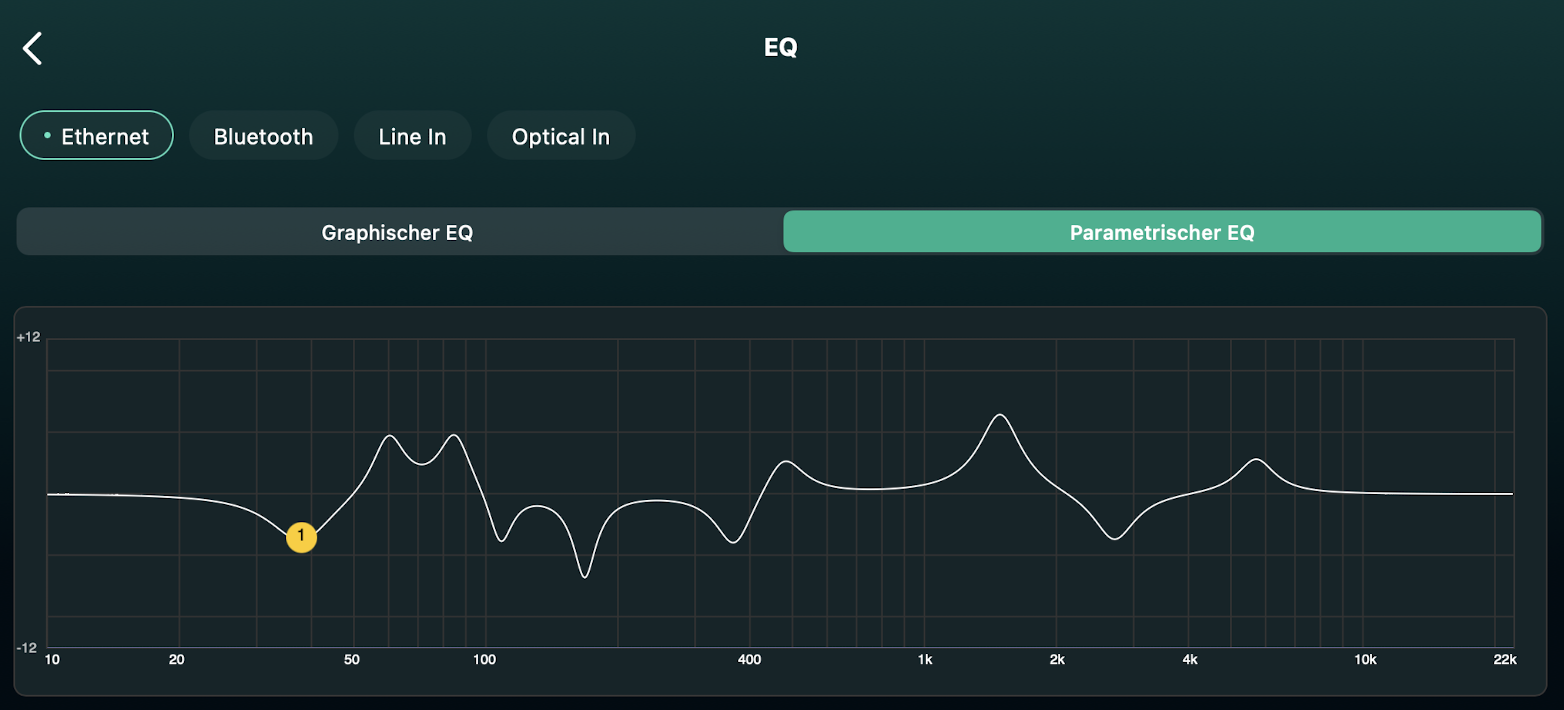Click the curve dip near 110 Hz
Viewport: 1564px width, 710px height.
tap(502, 540)
